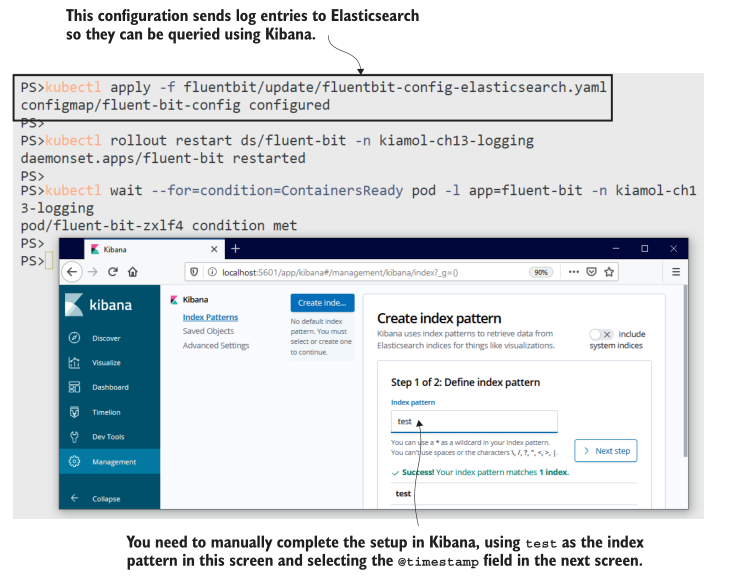Click the Management gear icon
The width and height of the screenshot is (747, 578).
[x=75, y=462]
